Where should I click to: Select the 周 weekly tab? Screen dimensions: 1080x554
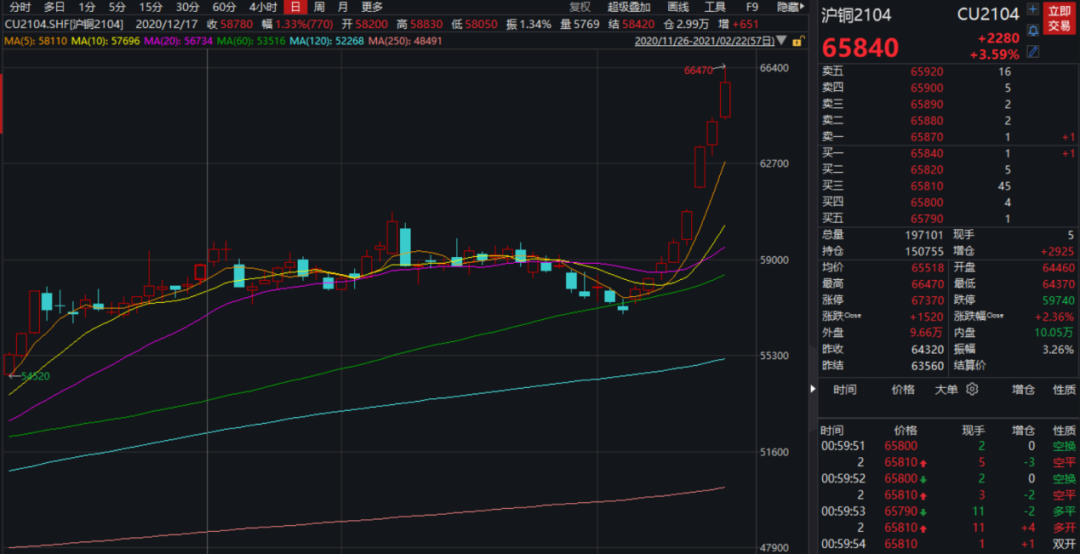[x=319, y=7]
